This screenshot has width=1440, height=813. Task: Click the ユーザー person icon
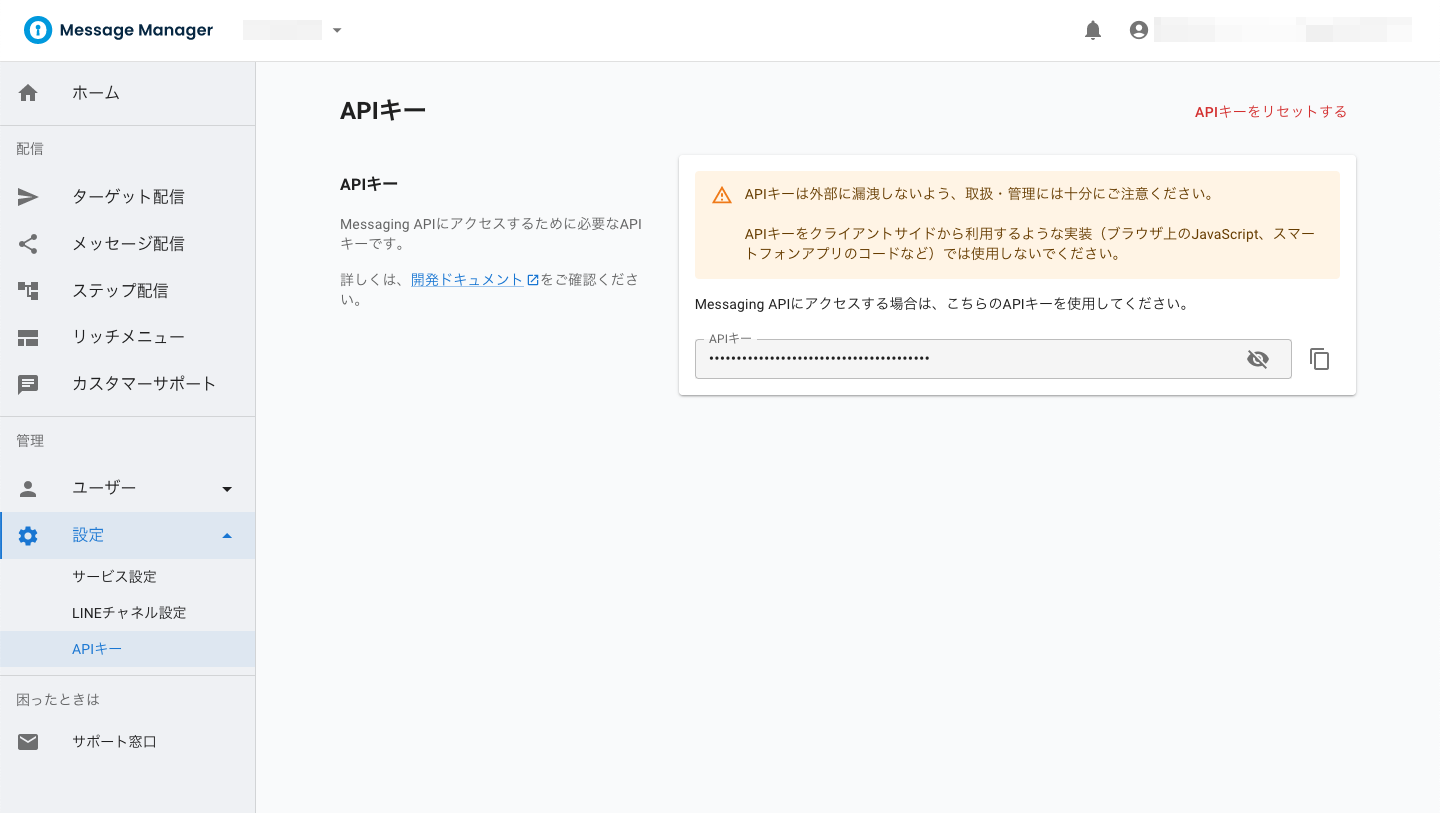(x=28, y=488)
